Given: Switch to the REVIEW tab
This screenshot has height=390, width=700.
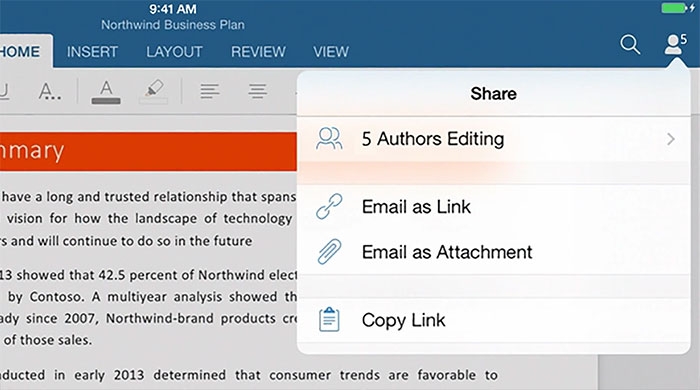Looking at the screenshot, I should point(258,52).
